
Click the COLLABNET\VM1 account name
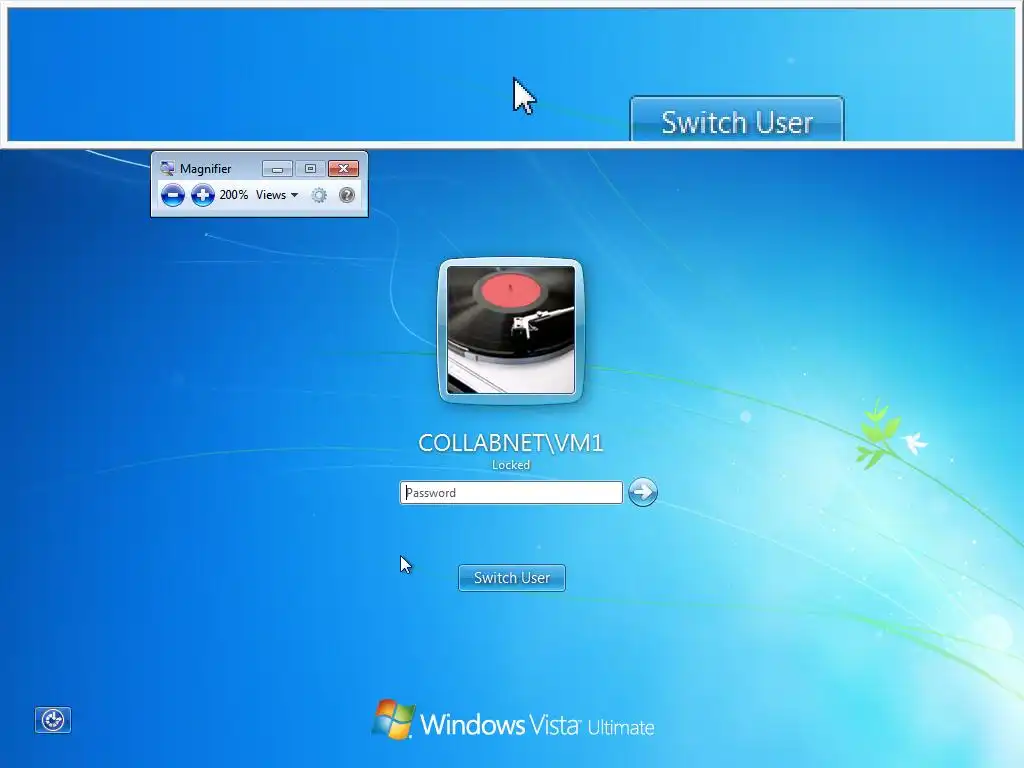coord(511,443)
